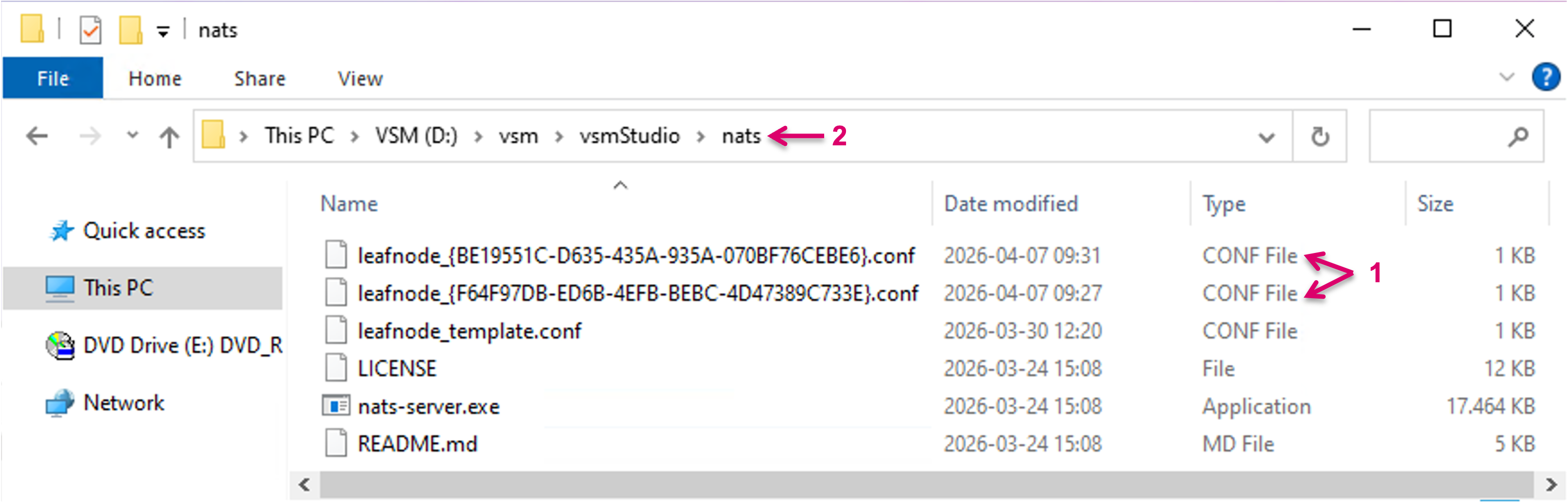Click the horizontal scrollbar right arrow

click(x=1551, y=485)
